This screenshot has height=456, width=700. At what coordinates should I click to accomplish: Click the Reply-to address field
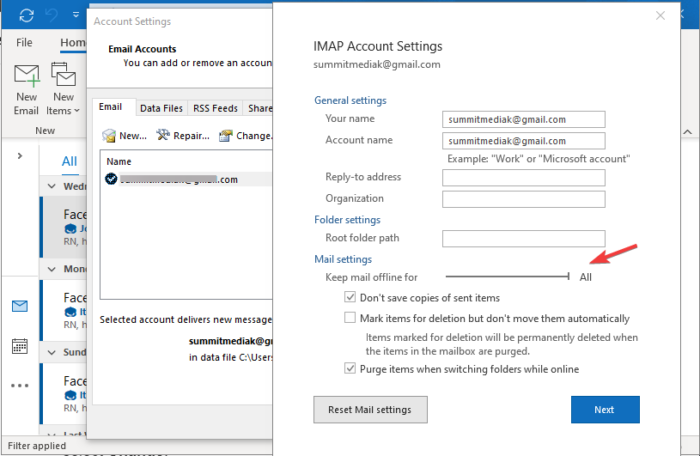coord(524,177)
